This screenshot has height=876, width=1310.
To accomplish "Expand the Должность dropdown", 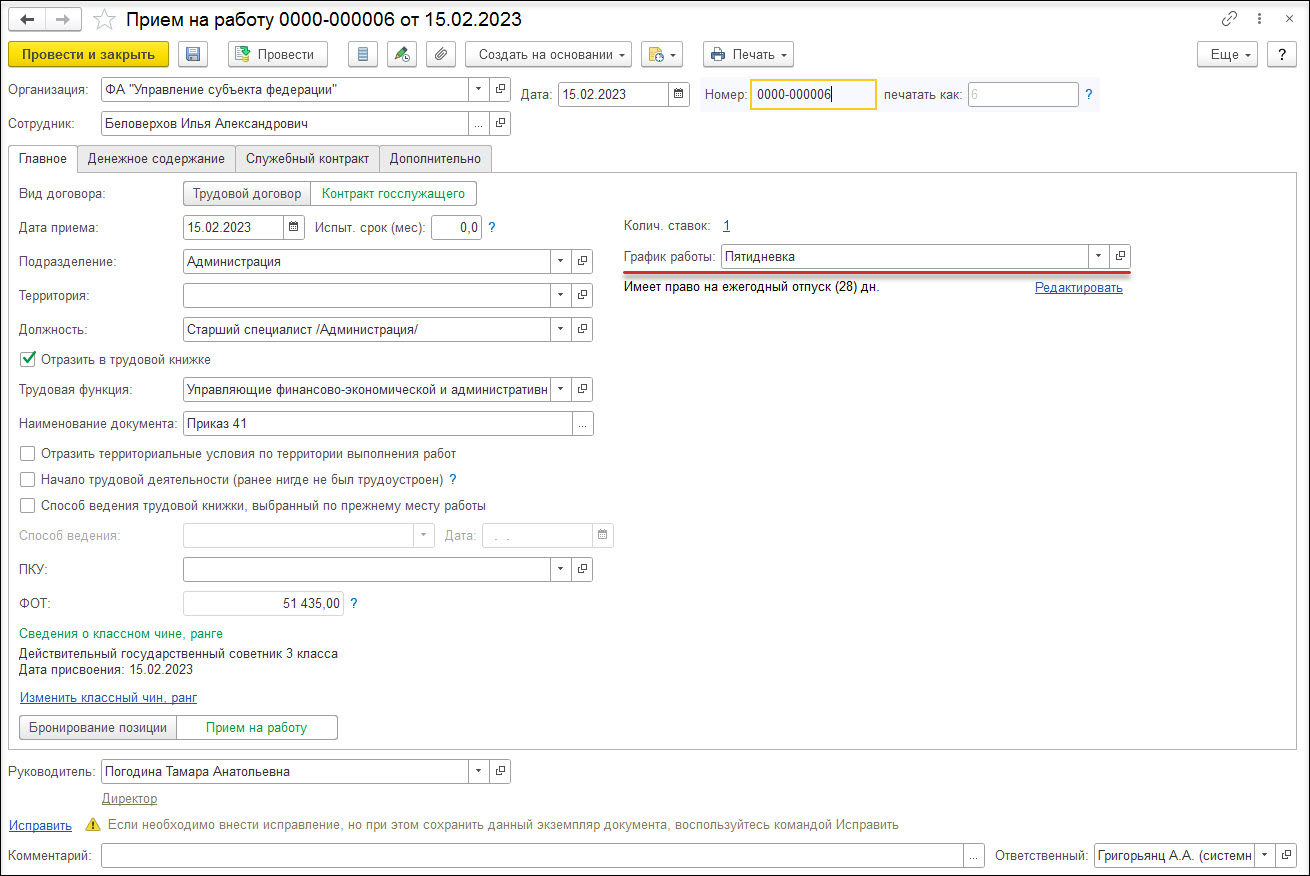I will tap(560, 329).
